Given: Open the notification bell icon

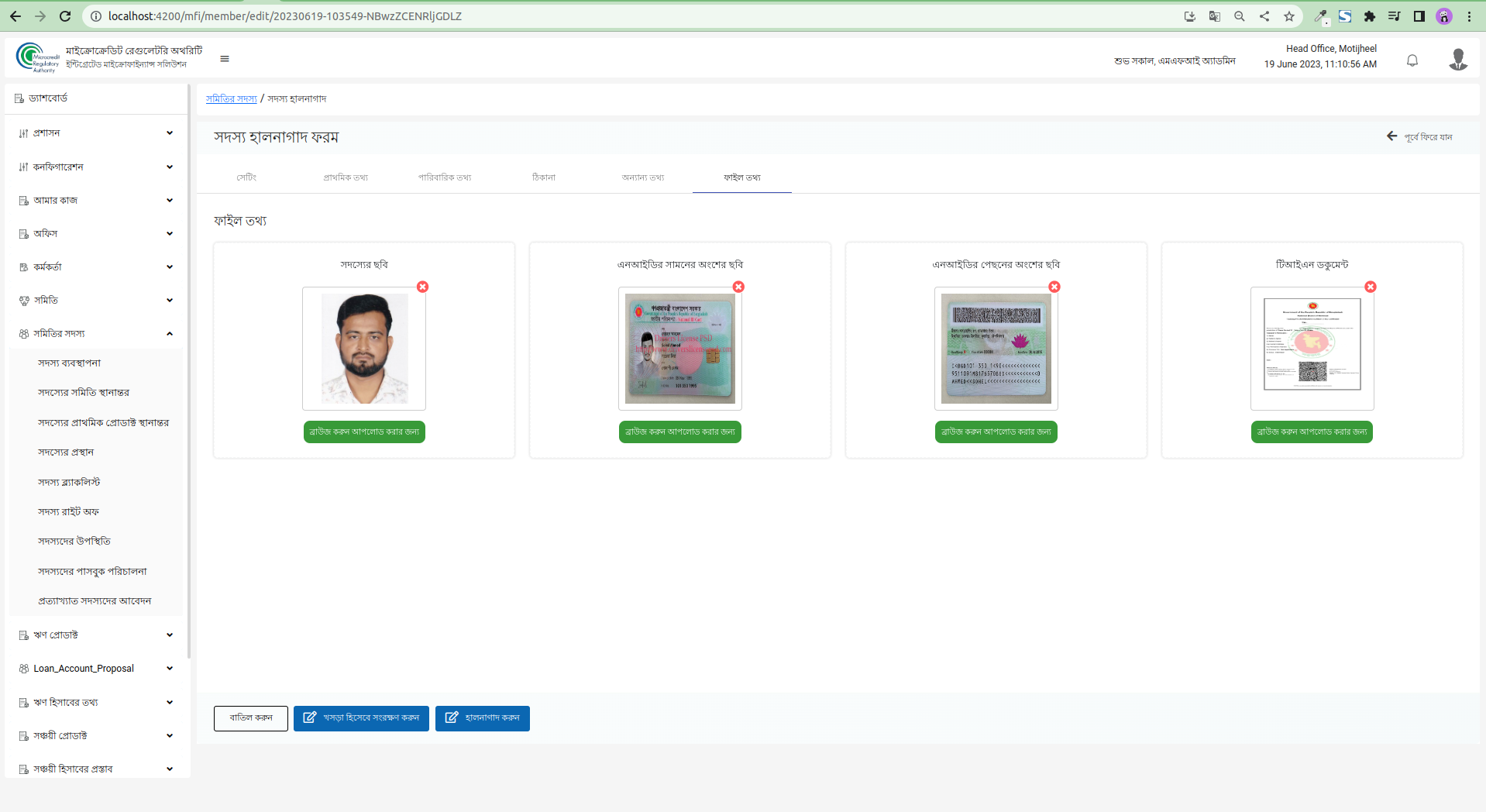Looking at the screenshot, I should [1412, 60].
